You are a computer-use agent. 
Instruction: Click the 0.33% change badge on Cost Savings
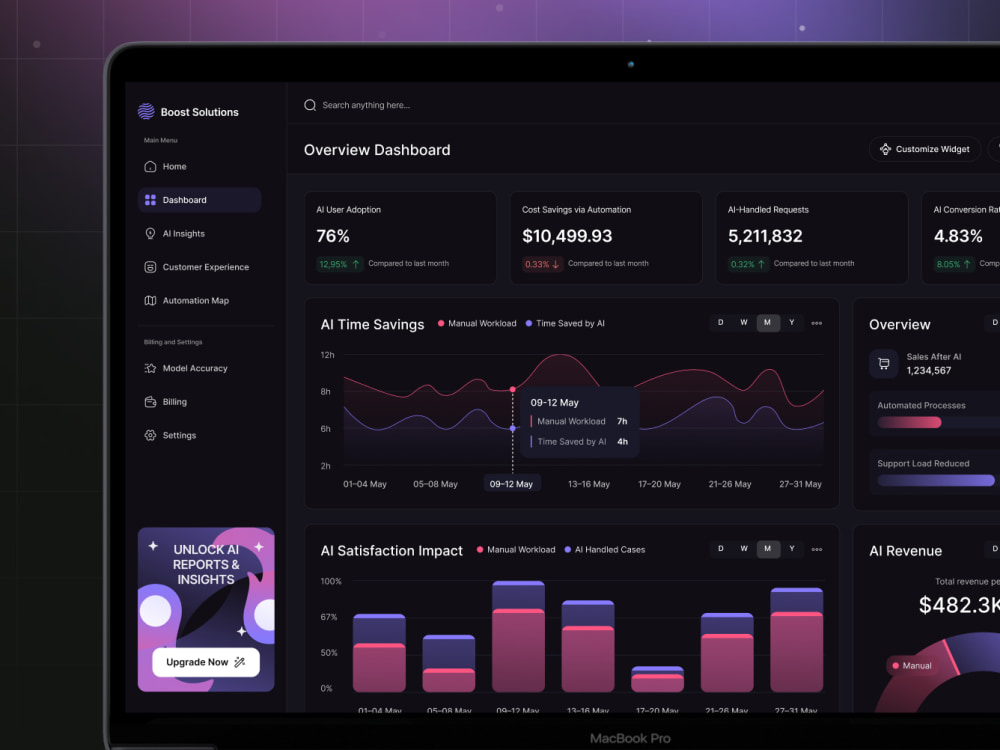(x=542, y=264)
